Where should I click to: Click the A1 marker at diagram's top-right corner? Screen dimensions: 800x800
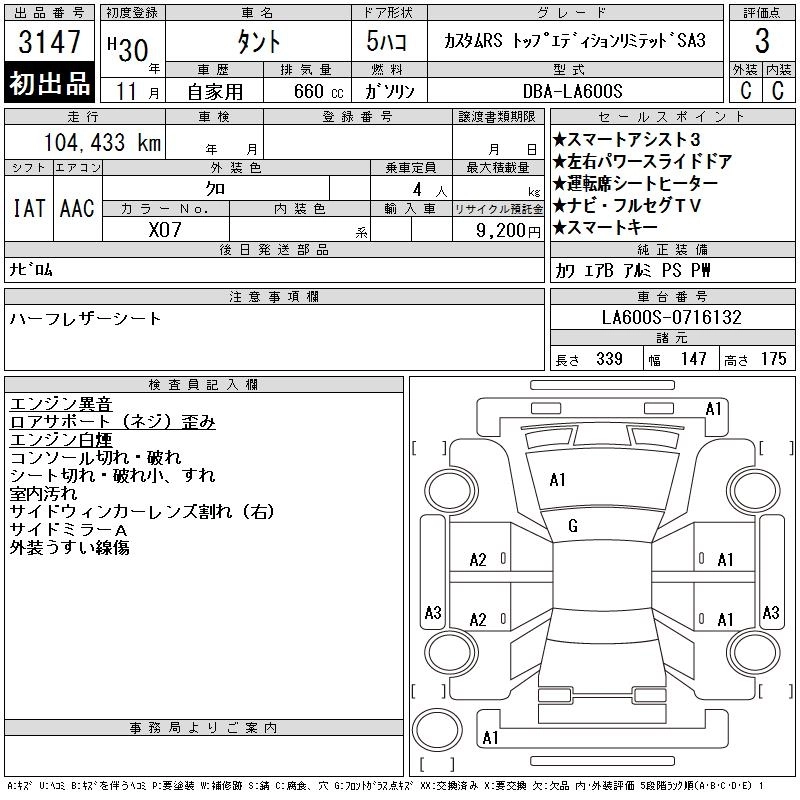(713, 408)
